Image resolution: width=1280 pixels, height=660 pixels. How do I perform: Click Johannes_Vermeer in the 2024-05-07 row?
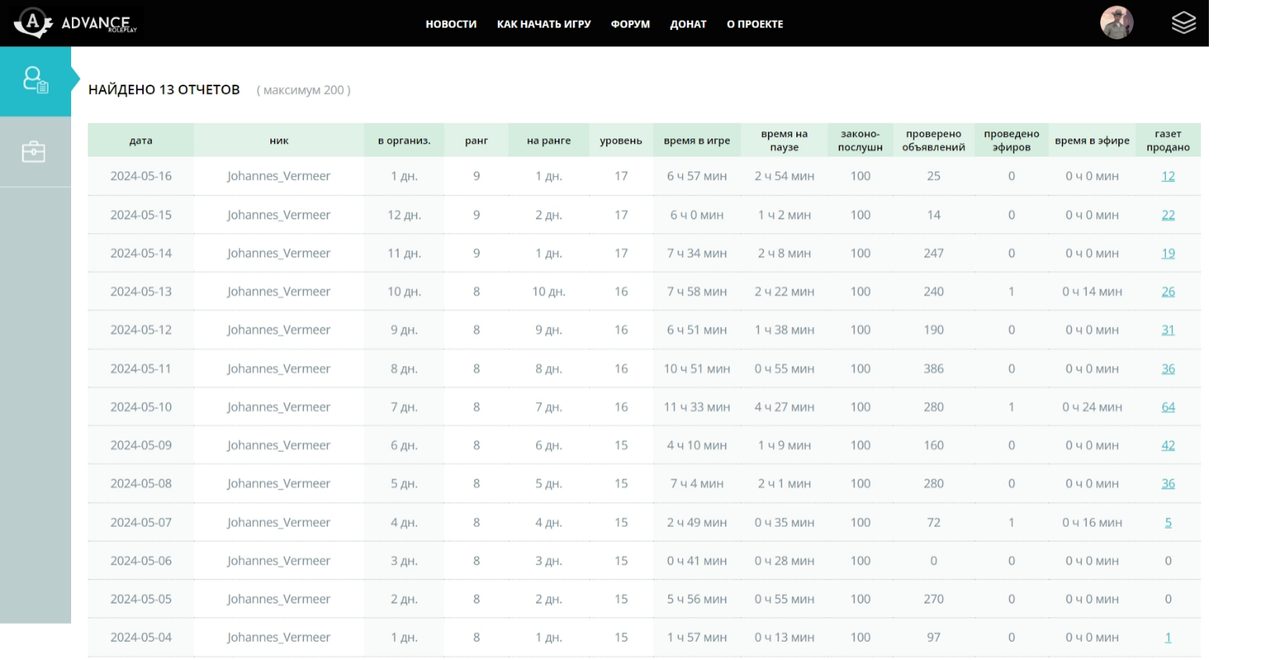279,522
